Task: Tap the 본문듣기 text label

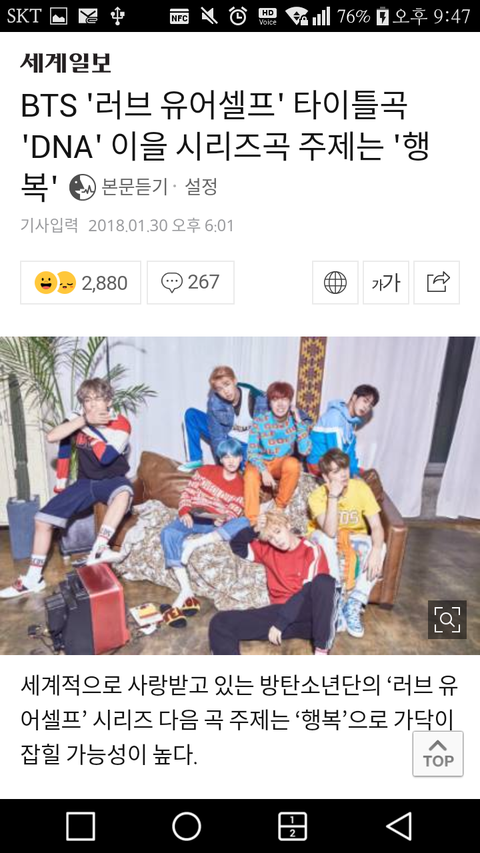Action: pos(134,187)
